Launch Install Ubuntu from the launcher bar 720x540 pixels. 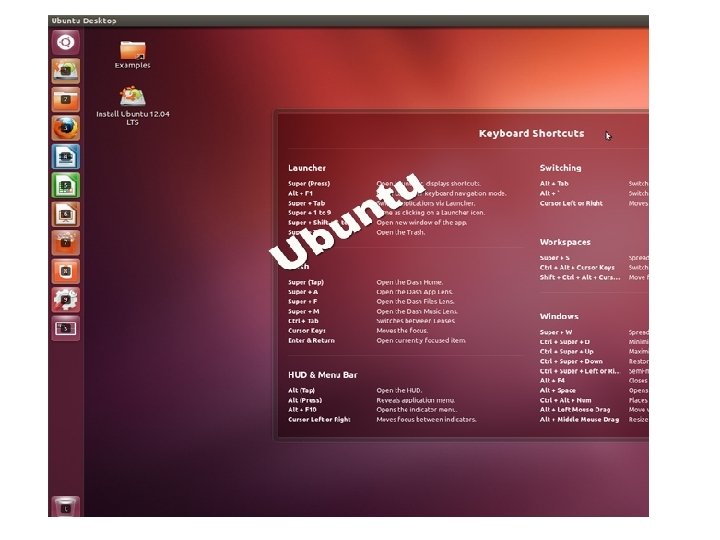tap(66, 71)
